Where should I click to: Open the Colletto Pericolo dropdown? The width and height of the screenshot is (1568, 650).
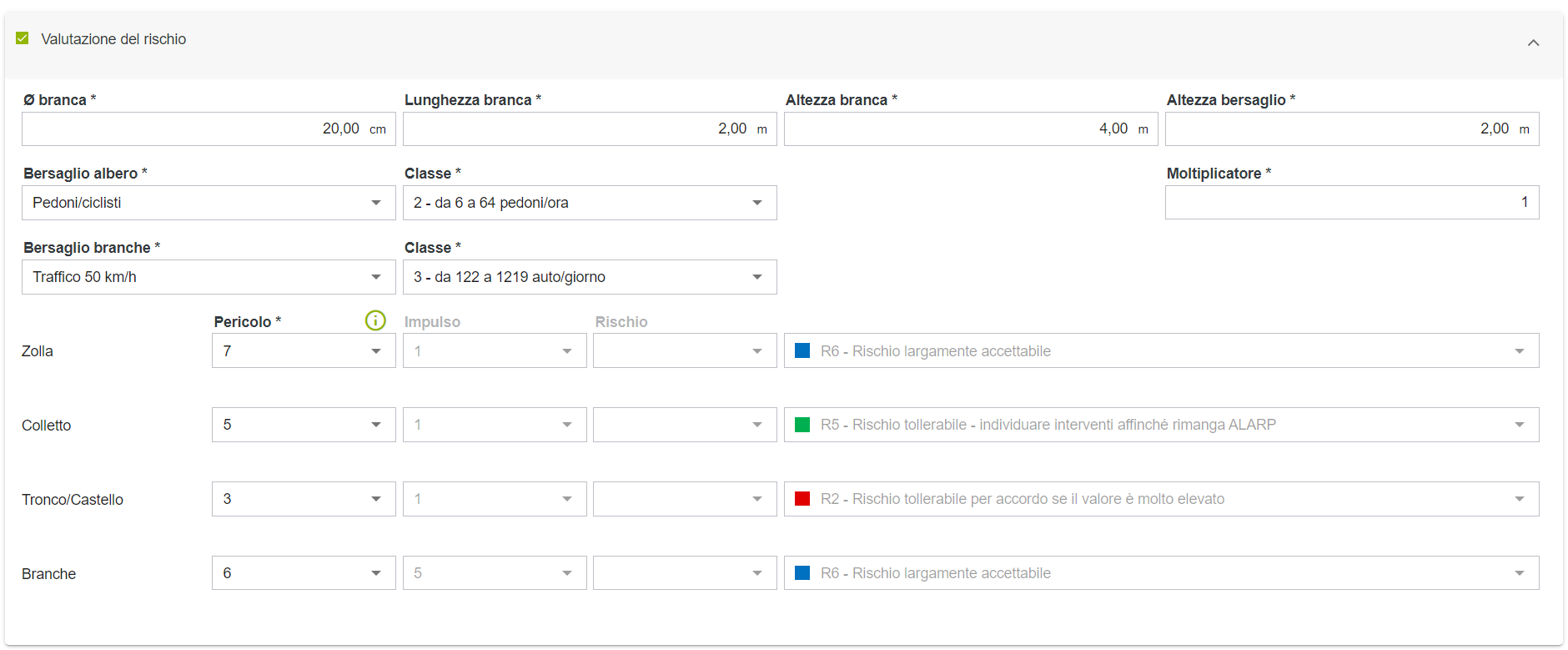click(303, 425)
